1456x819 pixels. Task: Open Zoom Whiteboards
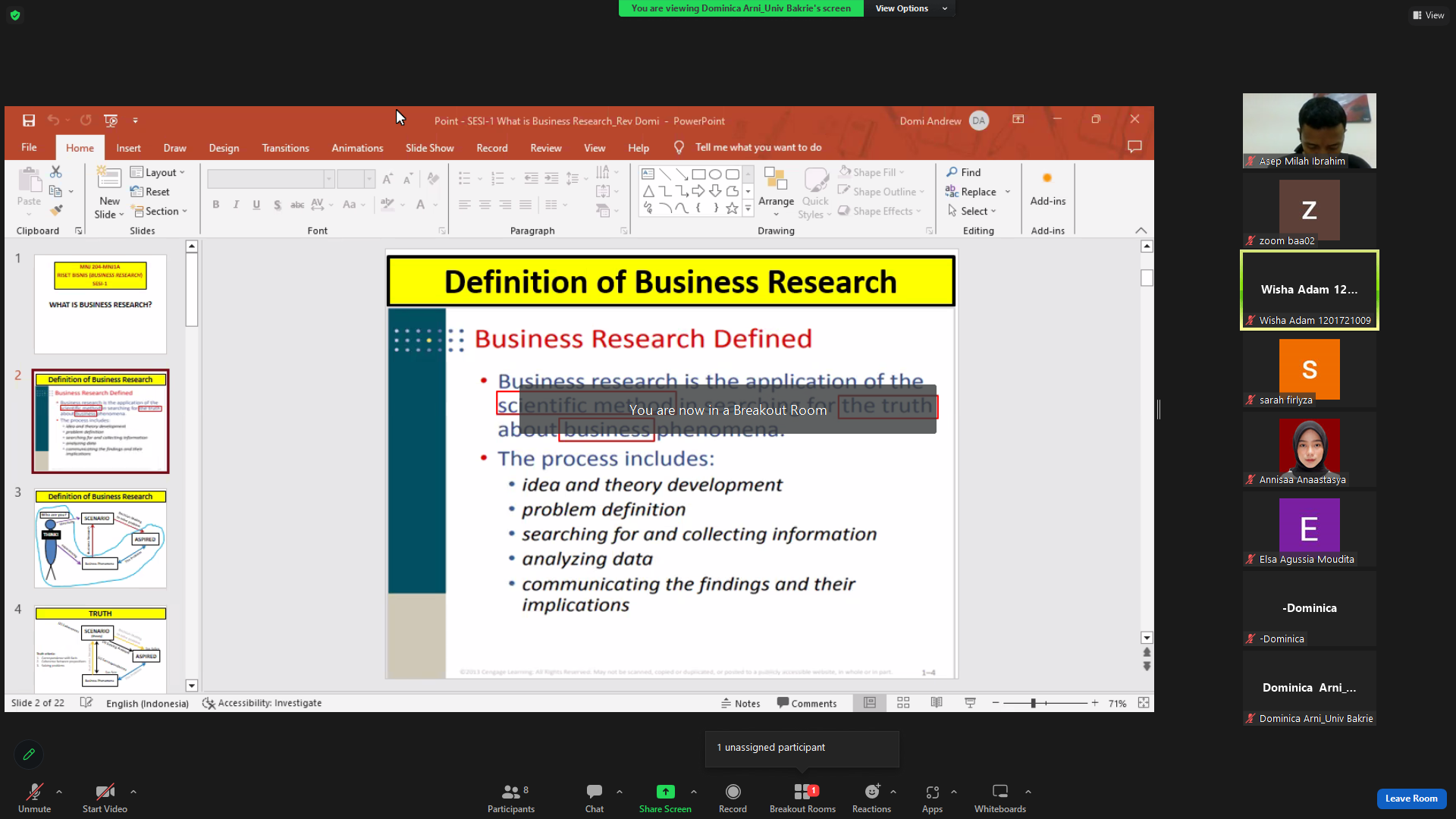tap(1000, 798)
